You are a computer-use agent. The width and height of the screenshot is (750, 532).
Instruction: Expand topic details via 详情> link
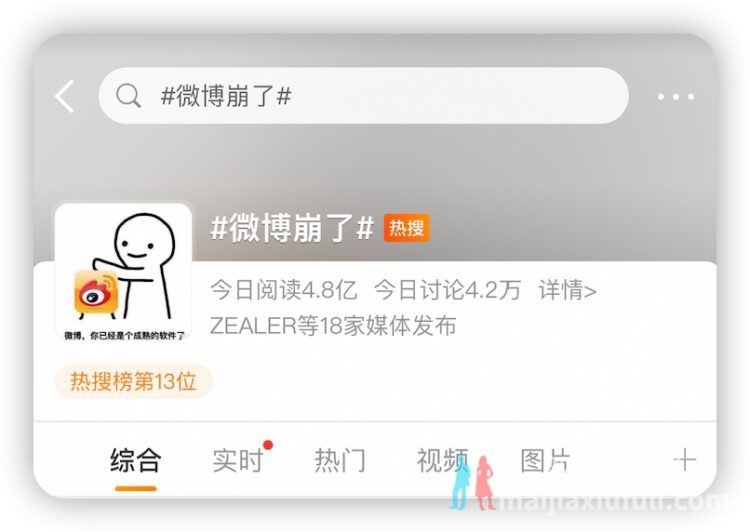point(567,290)
